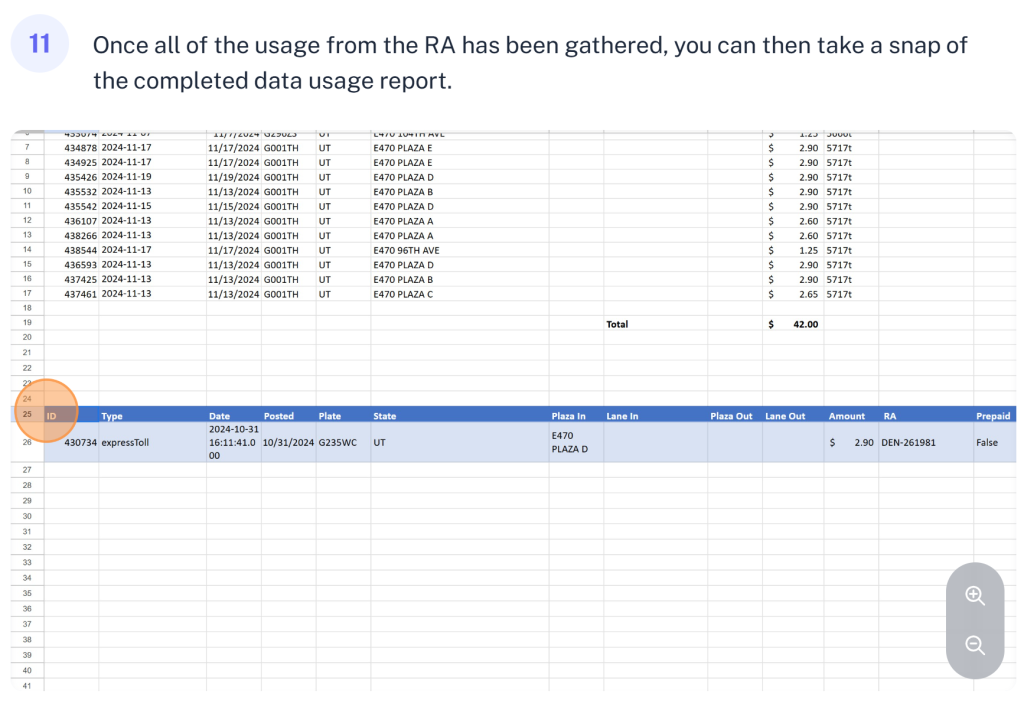The width and height of the screenshot is (1024, 710).
Task: Select the expressToll type cell
Action: 125,442
